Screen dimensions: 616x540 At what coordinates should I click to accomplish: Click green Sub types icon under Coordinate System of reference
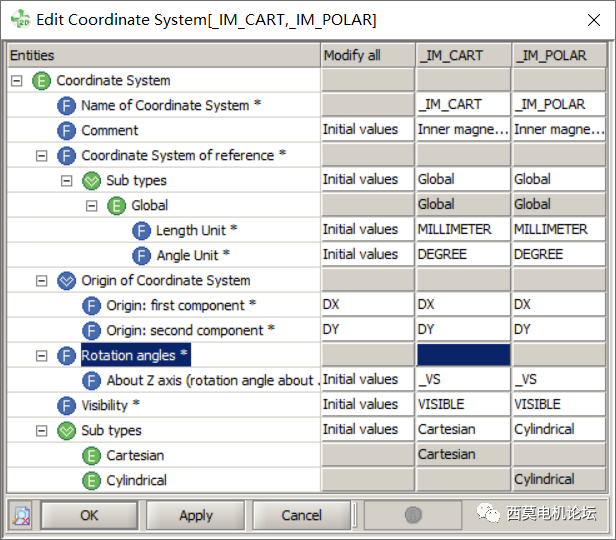tap(92, 181)
